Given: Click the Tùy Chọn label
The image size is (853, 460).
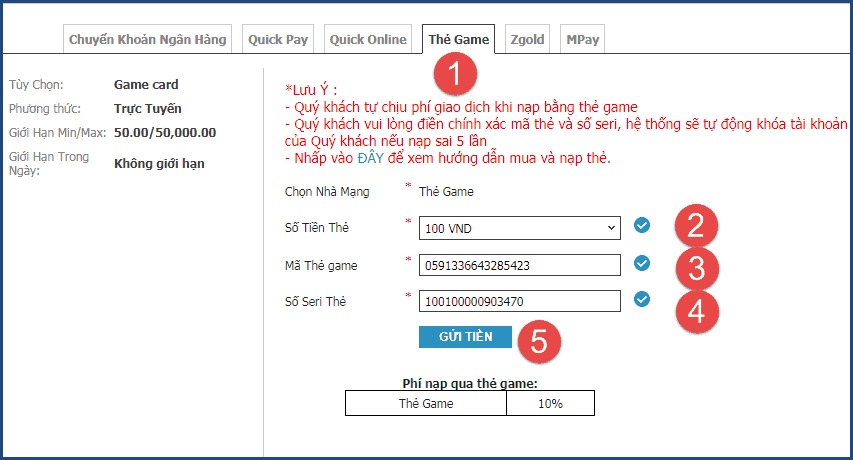Looking at the screenshot, I should tap(36, 85).
